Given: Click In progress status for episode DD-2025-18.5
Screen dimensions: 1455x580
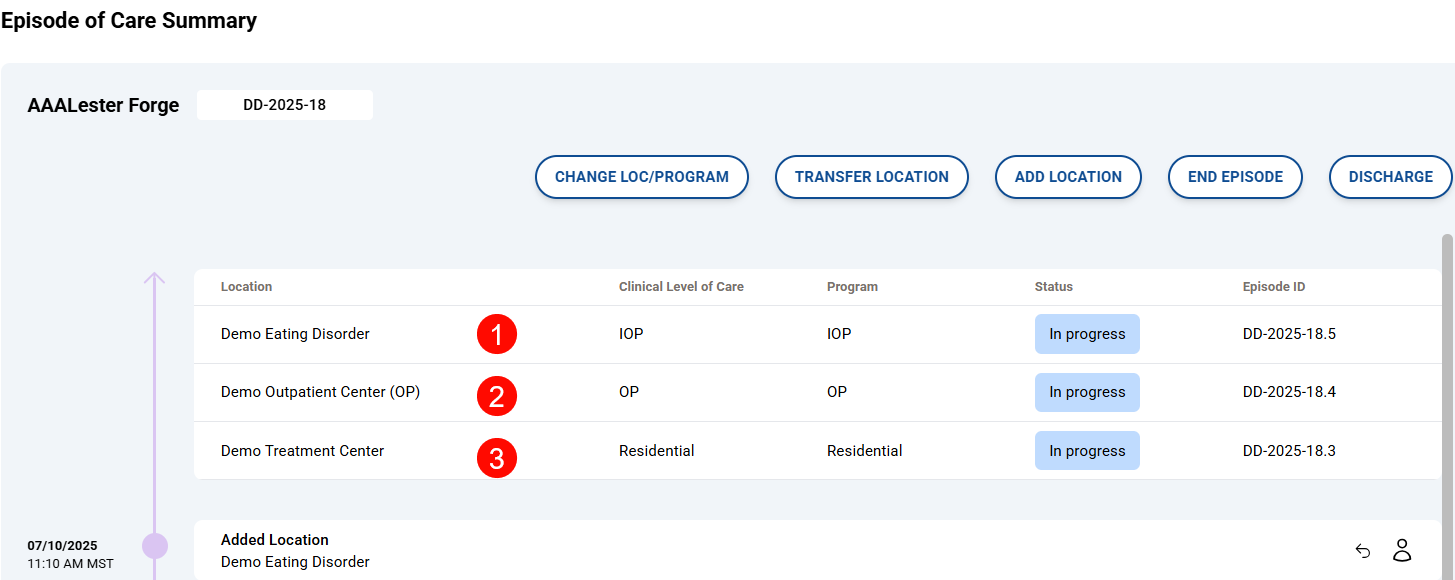Looking at the screenshot, I should tap(1087, 335).
